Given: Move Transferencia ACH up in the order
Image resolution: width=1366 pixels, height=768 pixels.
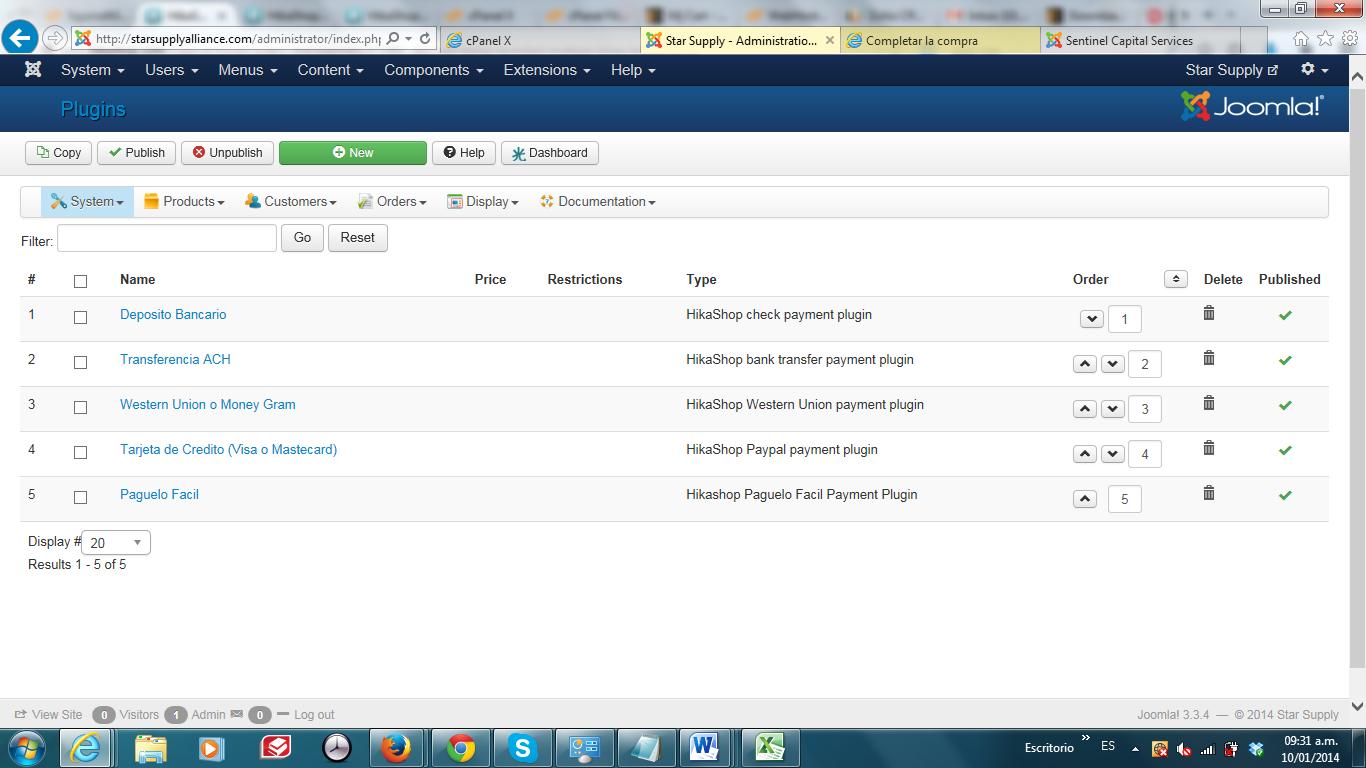Looking at the screenshot, I should 1085,364.
